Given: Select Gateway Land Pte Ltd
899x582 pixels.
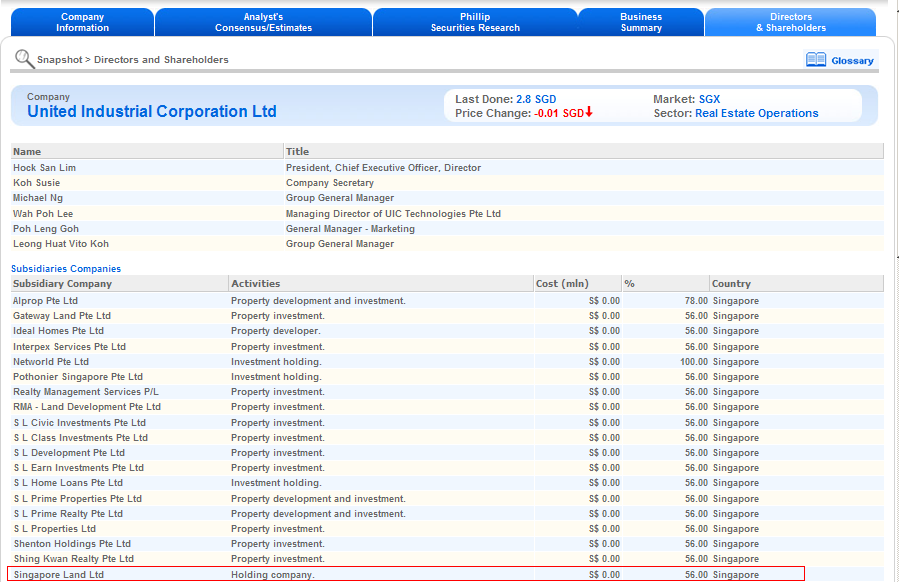Looking at the screenshot, I should [x=62, y=316].
